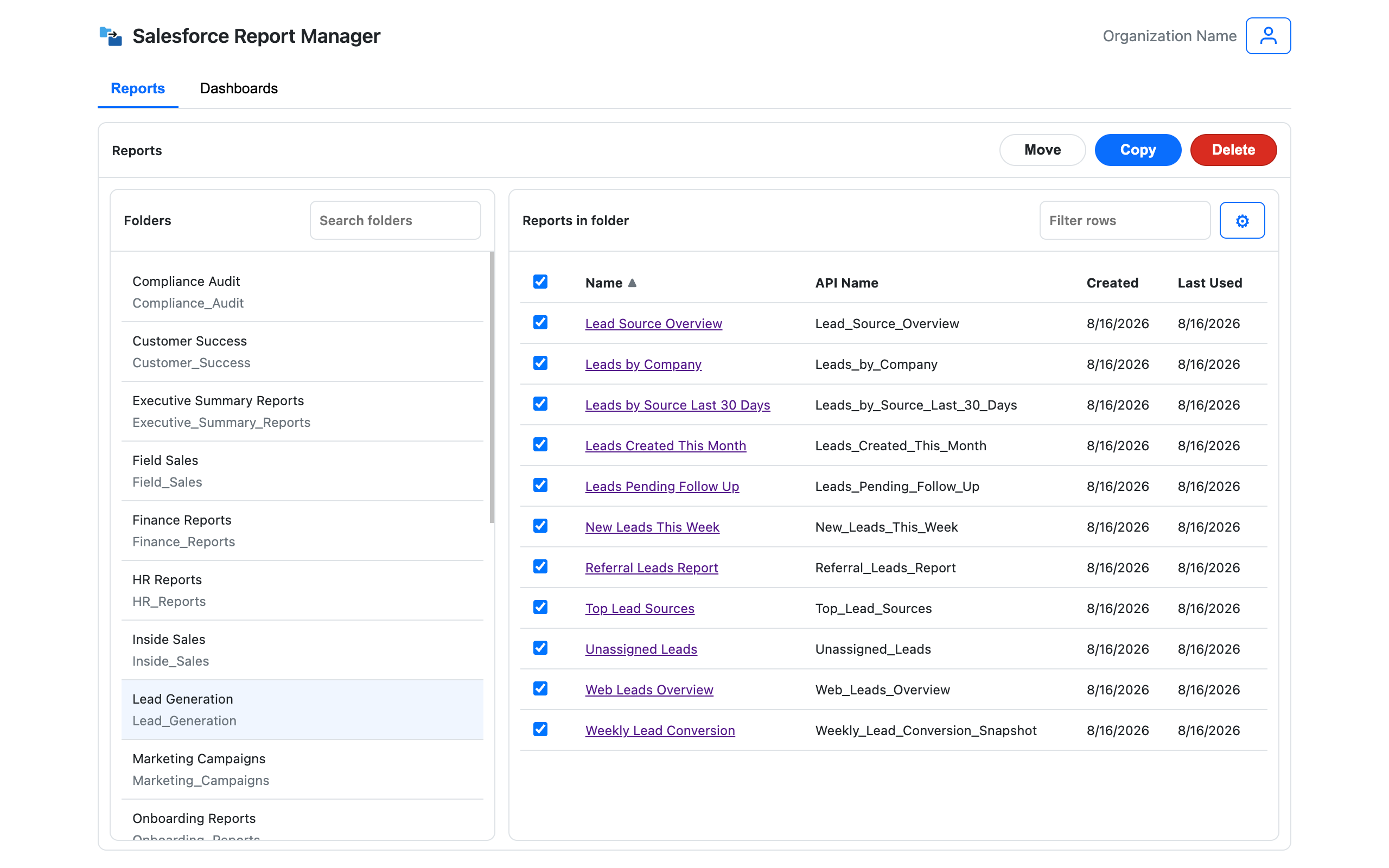
Task: Uncheck Web Leads Overview checkbox
Action: (540, 688)
